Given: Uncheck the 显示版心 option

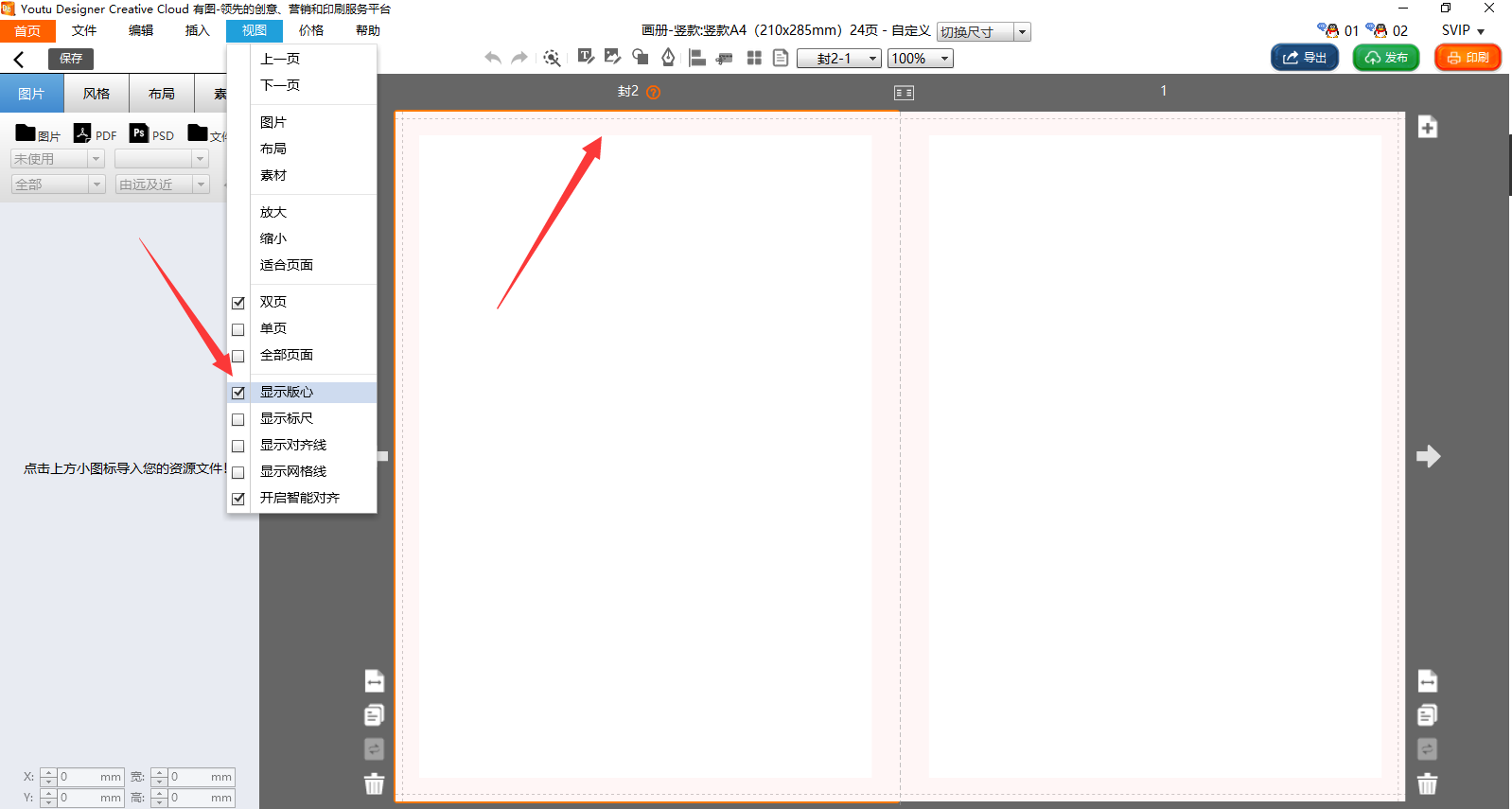Looking at the screenshot, I should [x=238, y=393].
